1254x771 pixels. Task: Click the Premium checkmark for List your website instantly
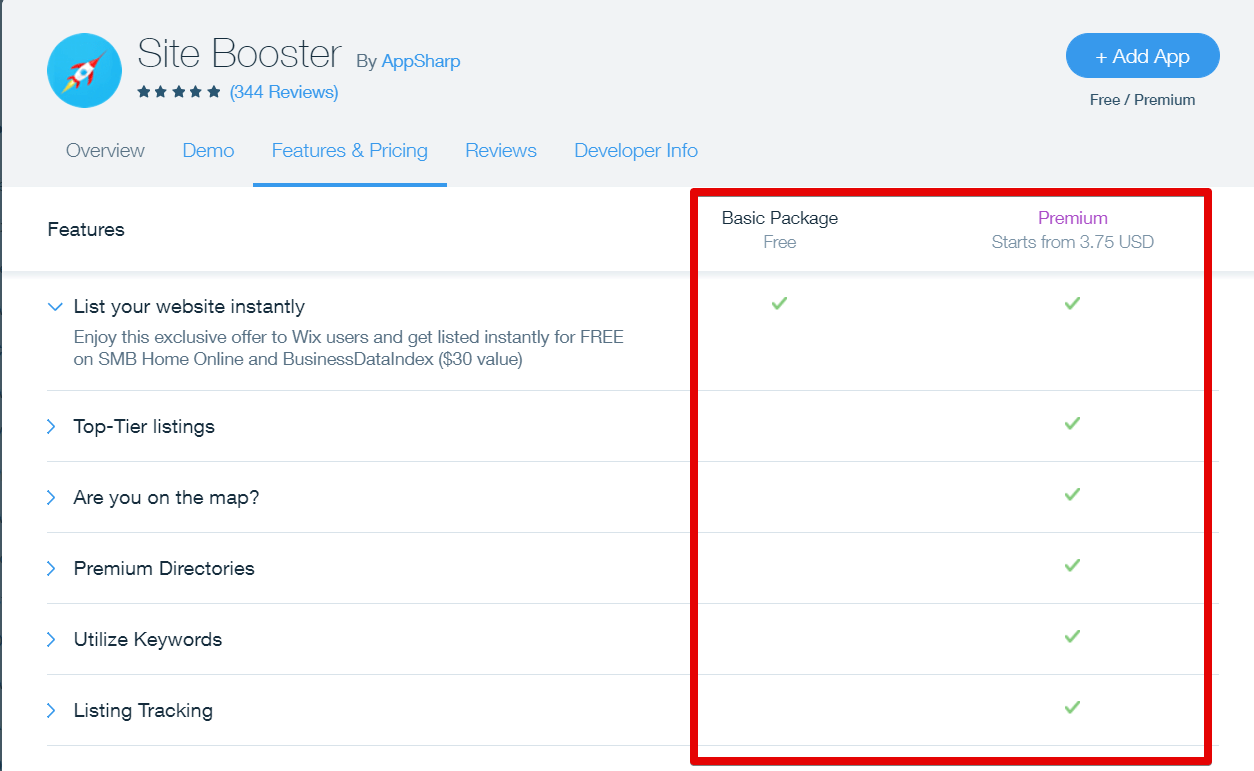pos(1073,303)
